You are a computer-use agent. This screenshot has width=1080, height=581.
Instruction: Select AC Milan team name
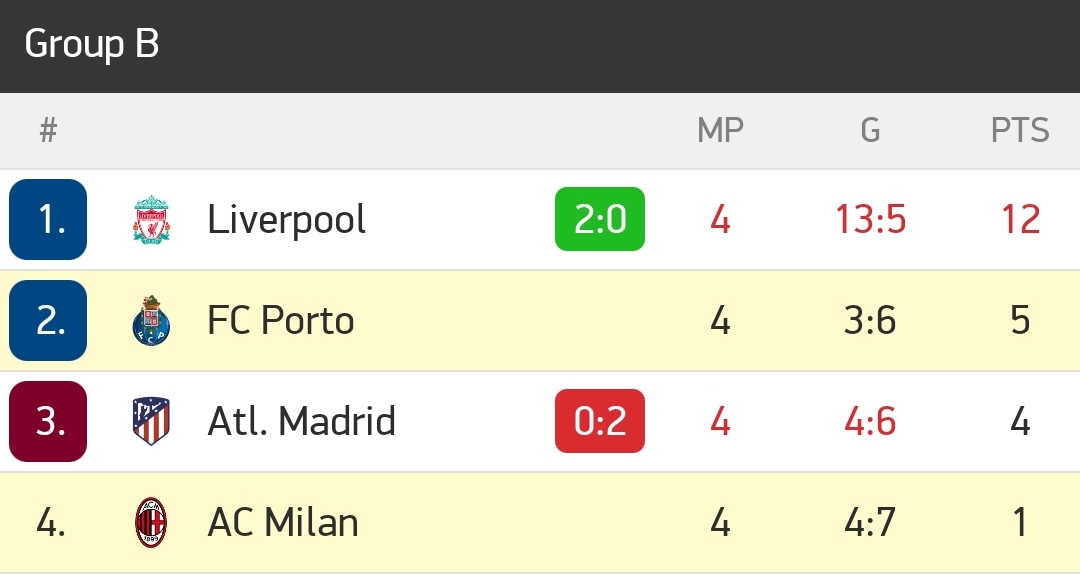pyautogui.click(x=283, y=523)
